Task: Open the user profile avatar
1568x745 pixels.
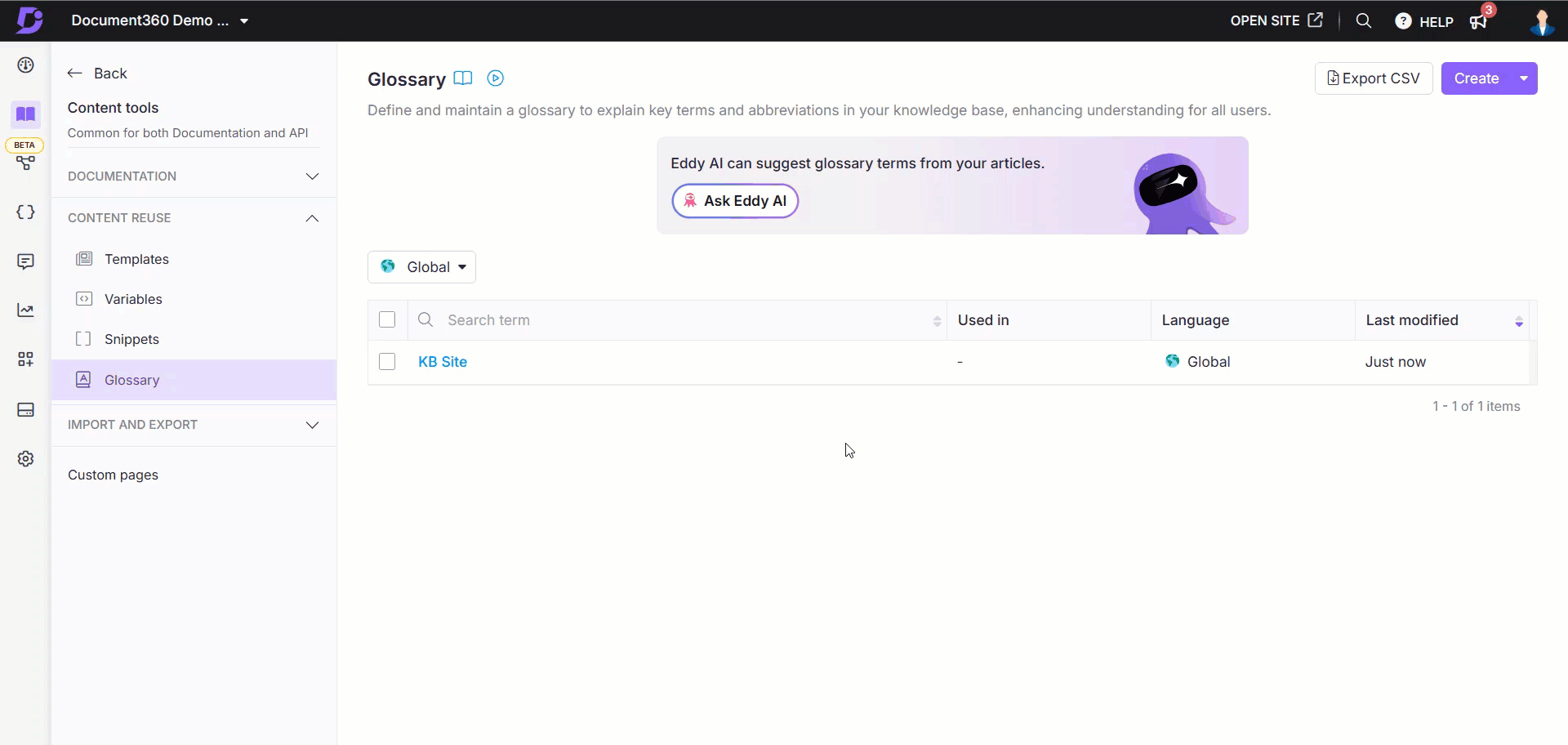Action: click(1542, 22)
